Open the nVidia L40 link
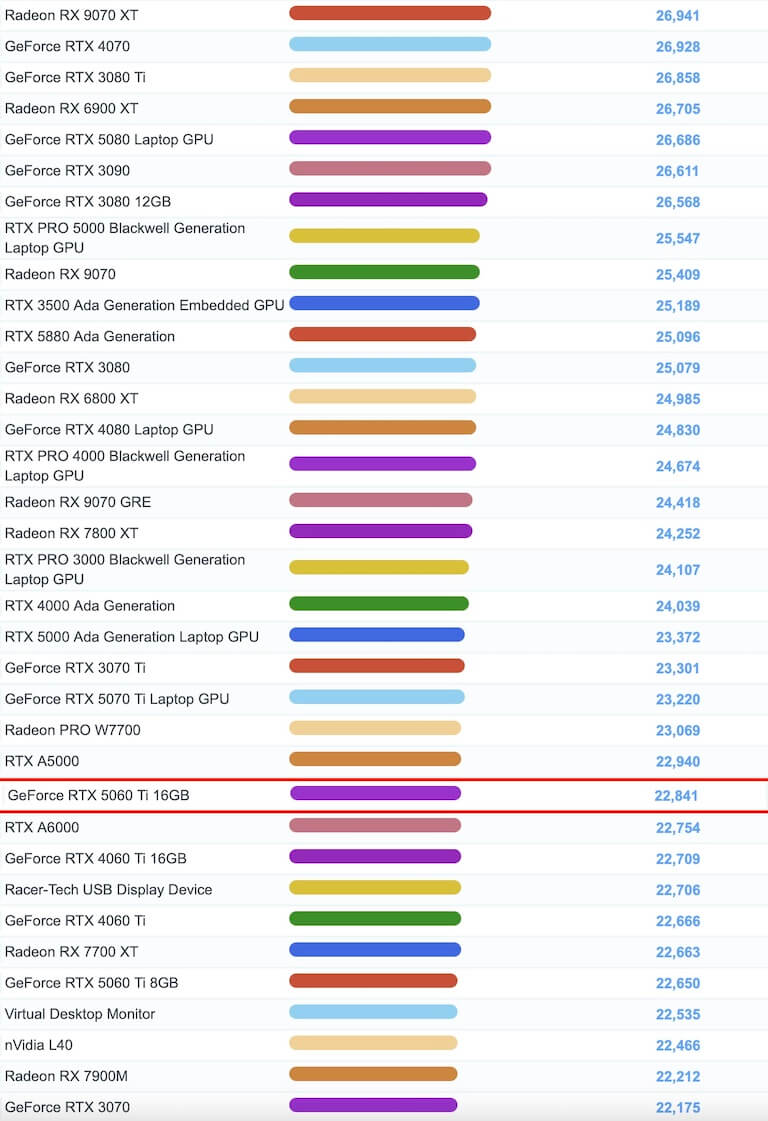This screenshot has width=768, height=1121. 39,1045
